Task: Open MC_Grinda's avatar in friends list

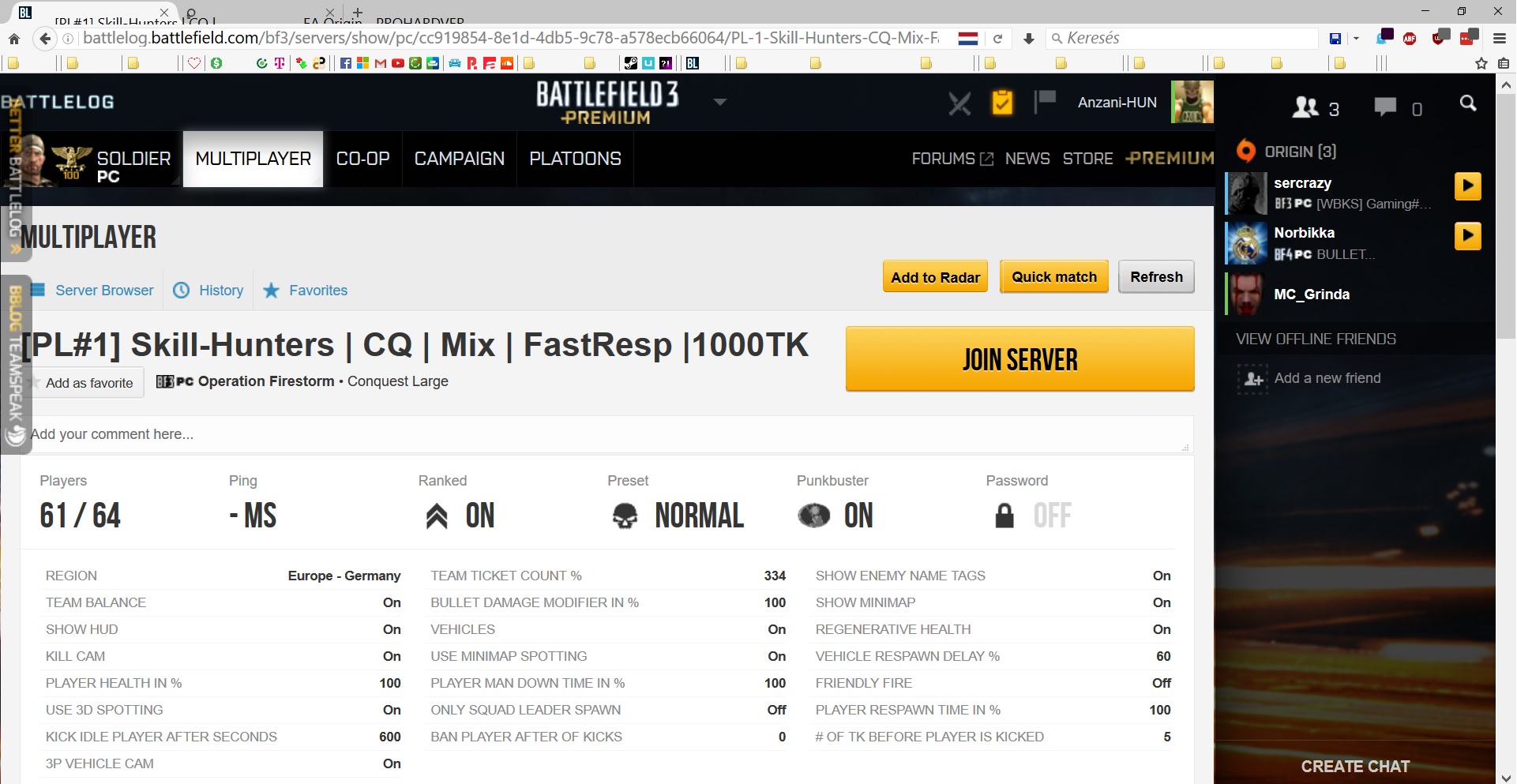Action: coord(1247,294)
